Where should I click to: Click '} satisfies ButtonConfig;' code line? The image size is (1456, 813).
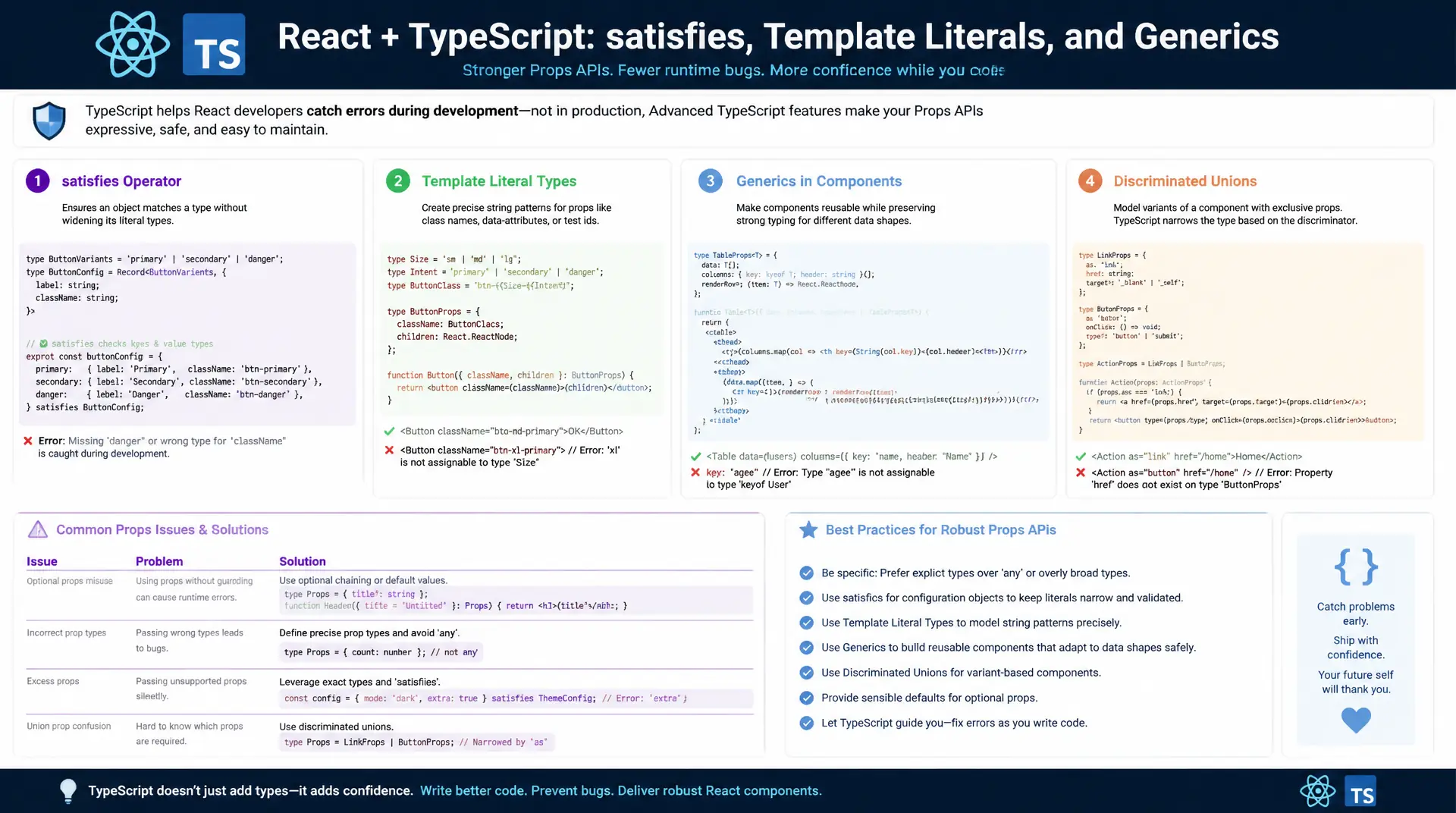(85, 407)
